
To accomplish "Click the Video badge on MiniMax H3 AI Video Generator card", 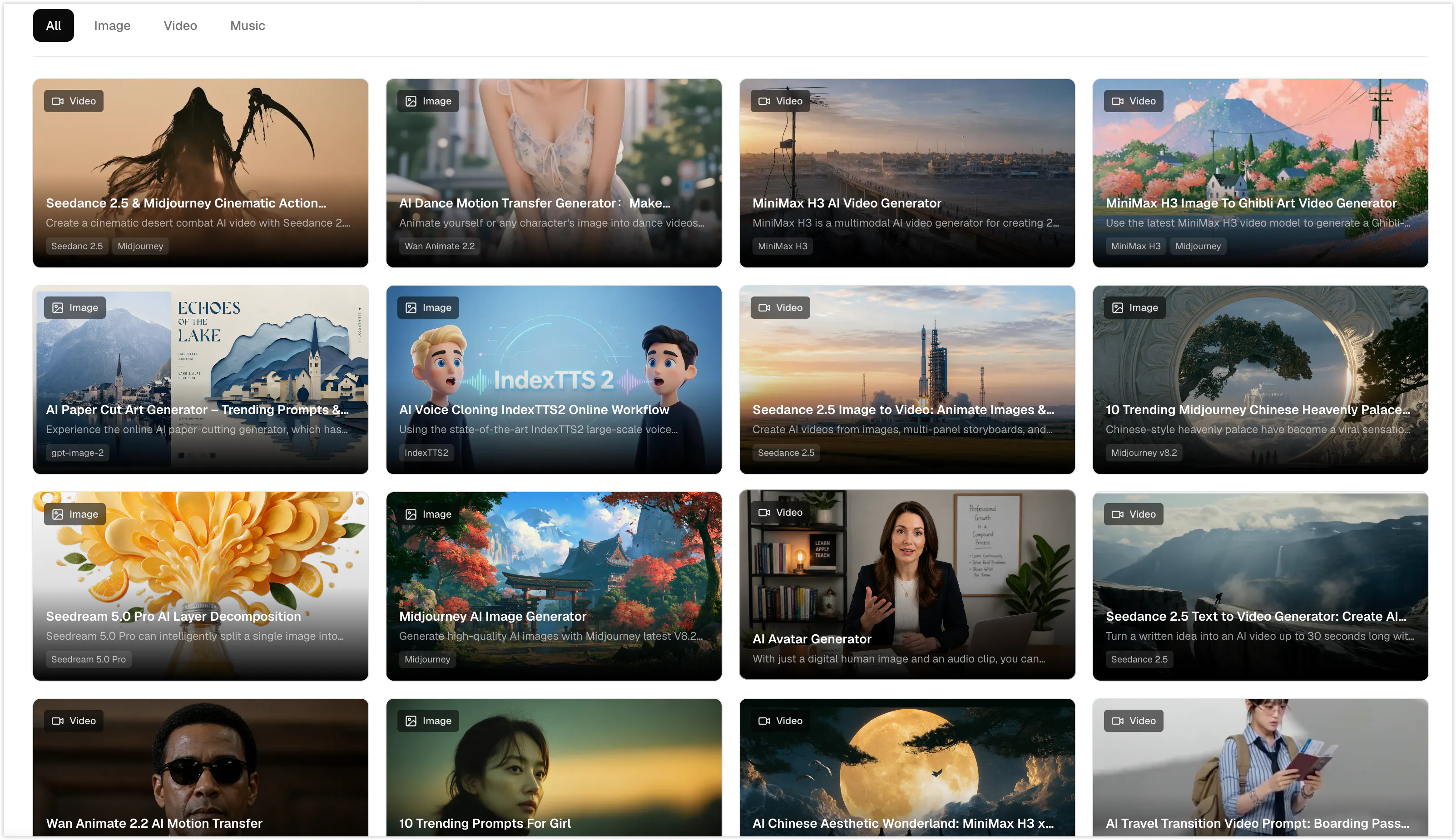I will 781,101.
